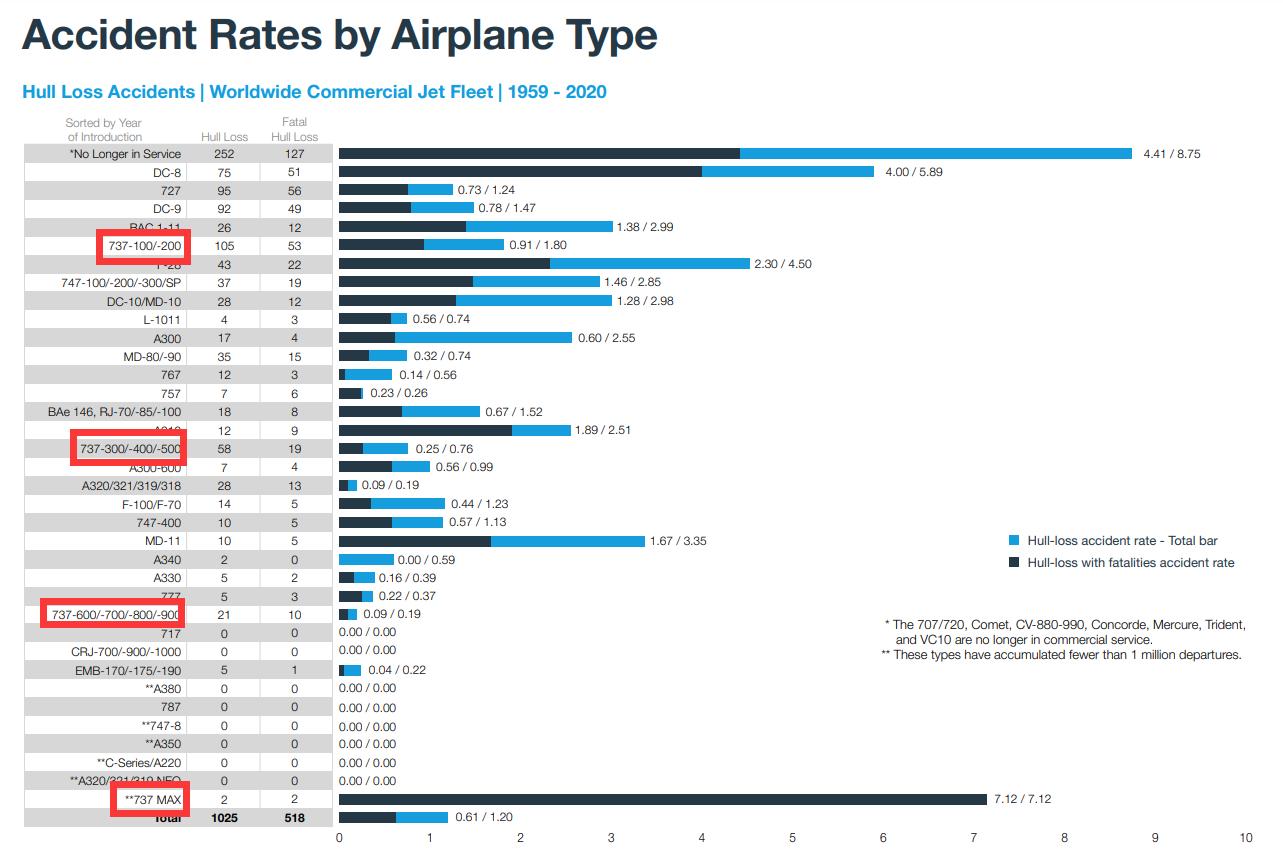Click the axis tick label 10

(x=1246, y=837)
